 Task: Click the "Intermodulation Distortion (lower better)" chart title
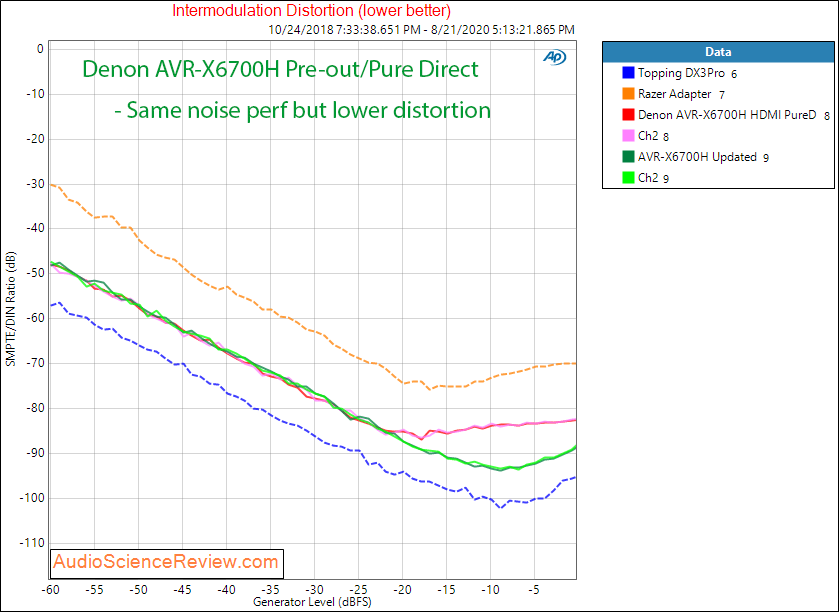(x=311, y=10)
